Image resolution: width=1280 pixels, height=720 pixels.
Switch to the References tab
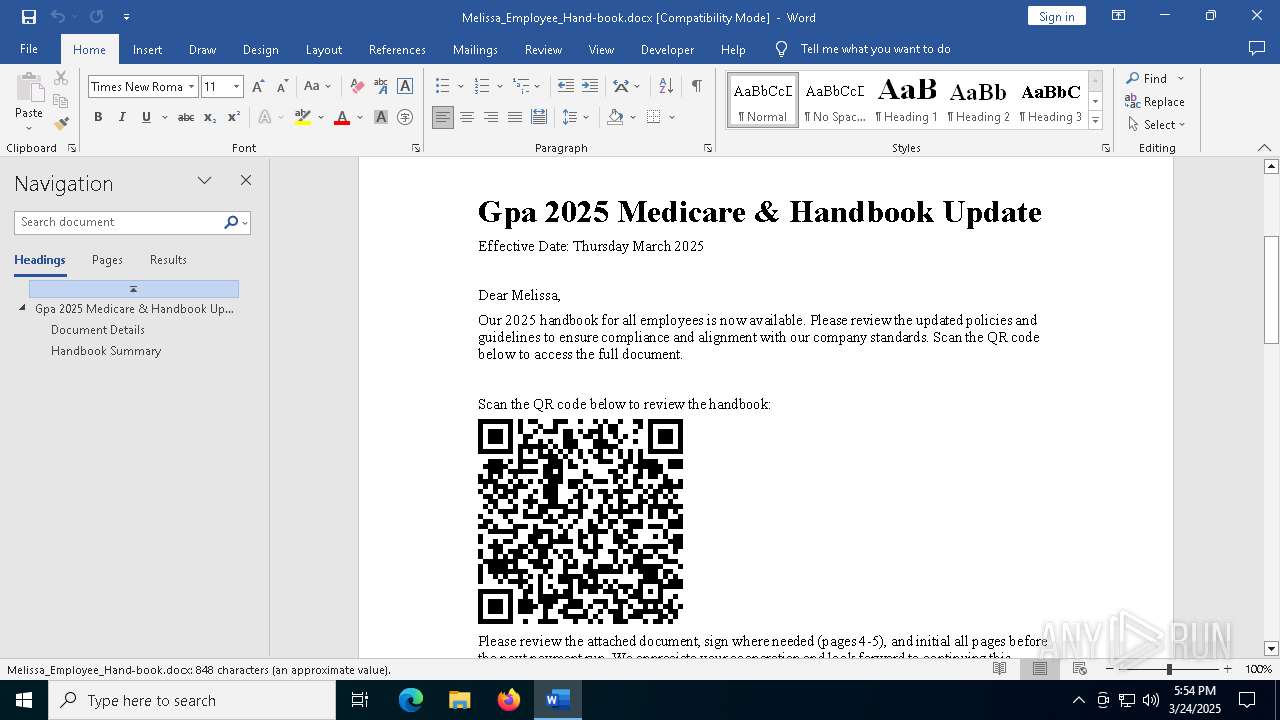397,49
